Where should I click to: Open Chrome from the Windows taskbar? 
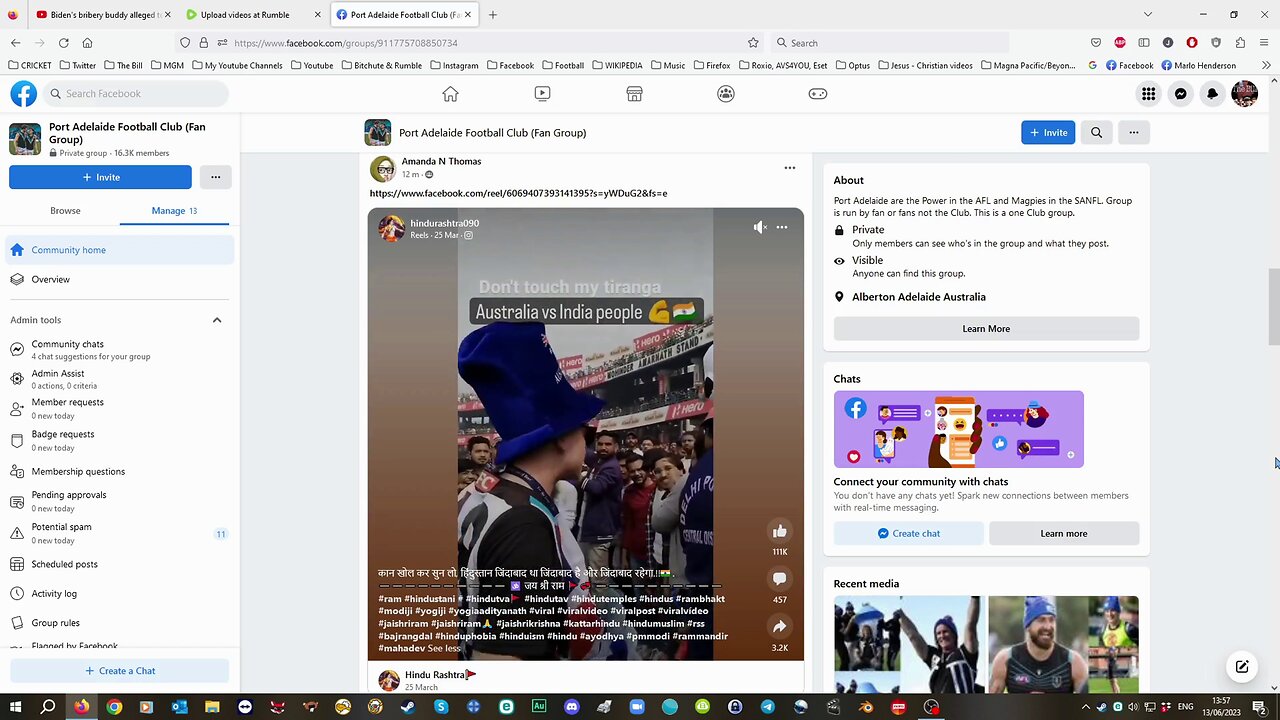[114, 707]
